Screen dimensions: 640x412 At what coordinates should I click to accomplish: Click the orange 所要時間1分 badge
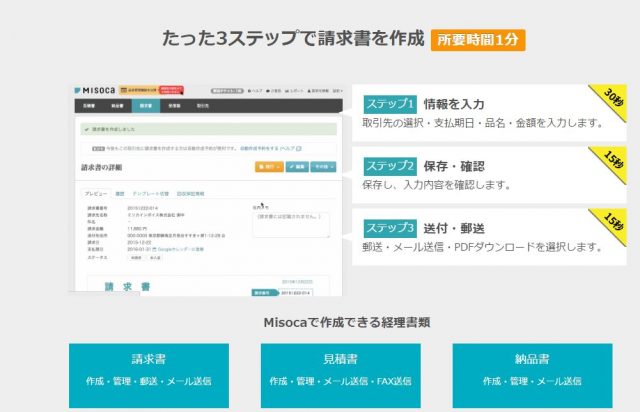click(x=478, y=40)
